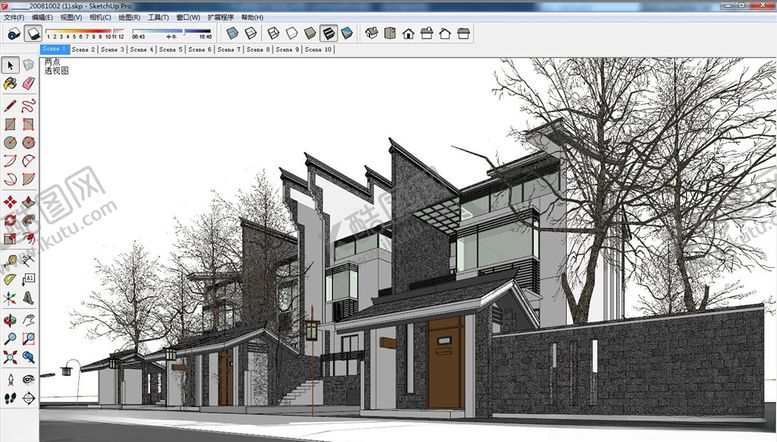Open the Scene 10 tab
This screenshot has height=442, width=777.
pos(319,48)
